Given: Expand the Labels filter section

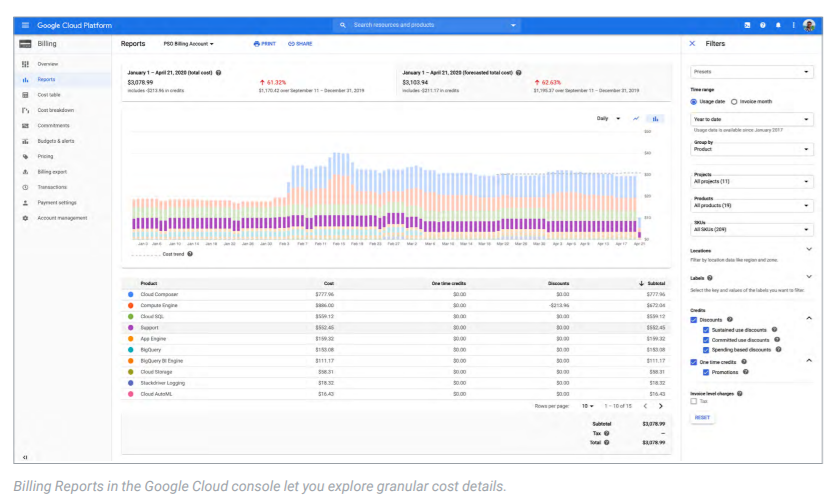Looking at the screenshot, I should point(809,277).
